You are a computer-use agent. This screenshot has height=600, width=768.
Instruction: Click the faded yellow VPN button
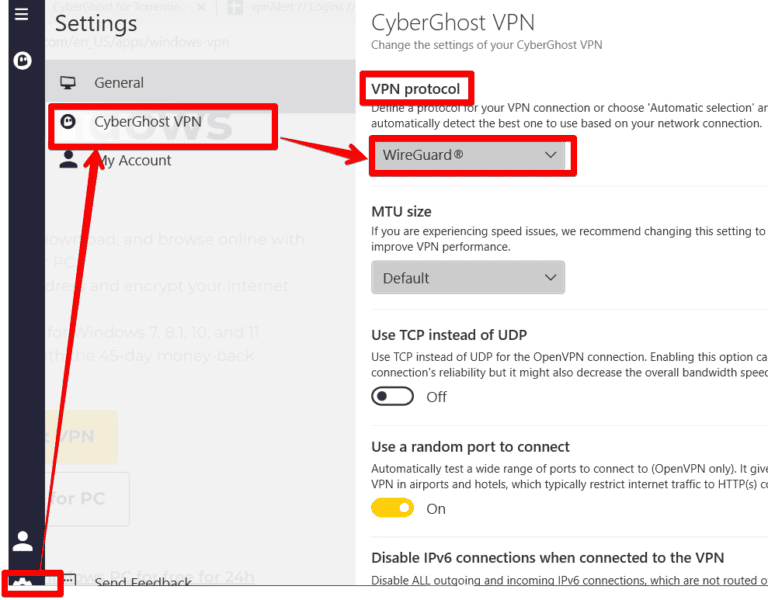pyautogui.click(x=78, y=437)
